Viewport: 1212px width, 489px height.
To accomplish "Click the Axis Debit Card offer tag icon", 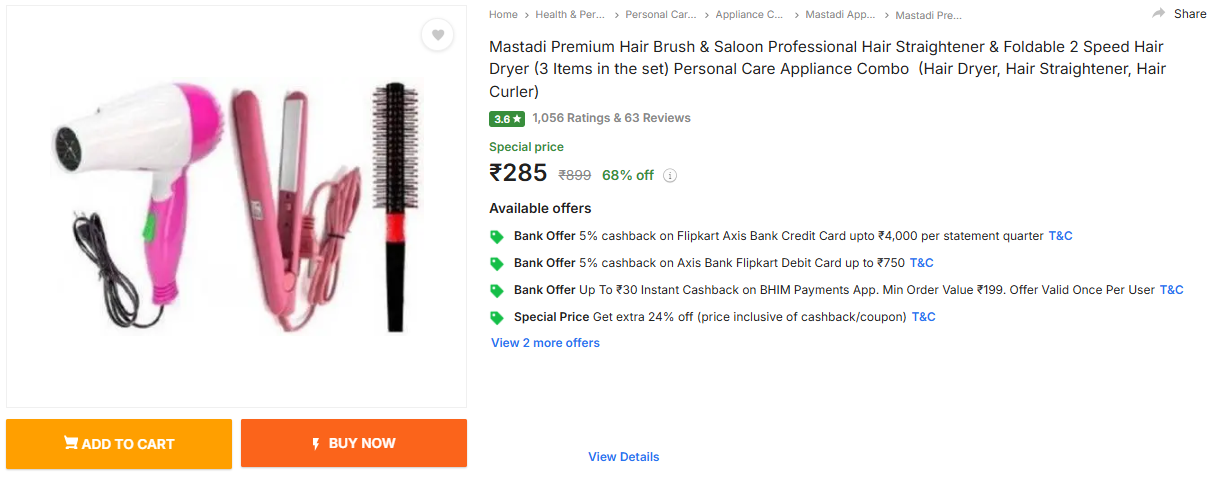I will tap(496, 264).
